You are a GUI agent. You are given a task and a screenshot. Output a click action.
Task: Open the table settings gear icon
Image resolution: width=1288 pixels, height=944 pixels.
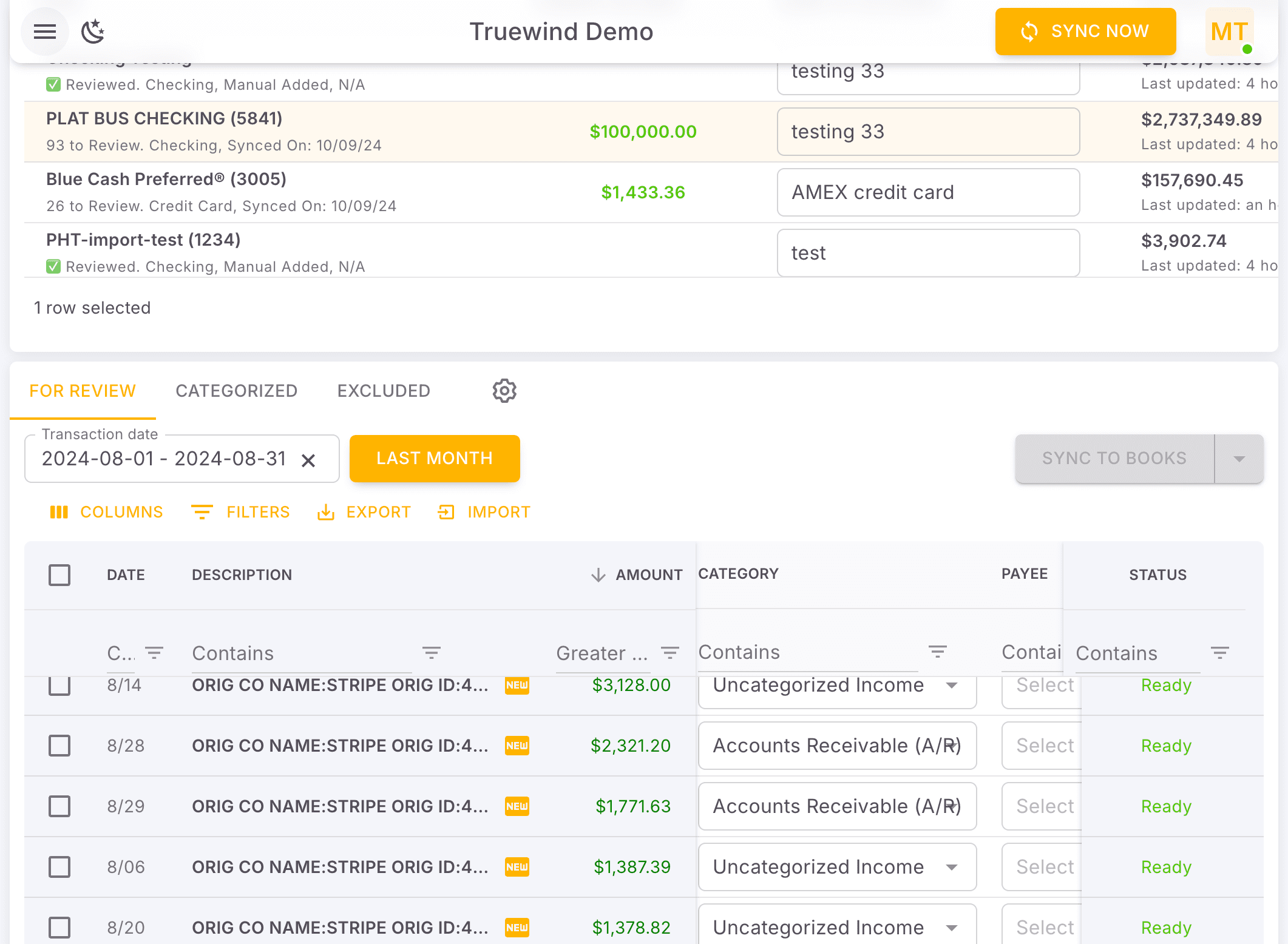click(x=504, y=391)
